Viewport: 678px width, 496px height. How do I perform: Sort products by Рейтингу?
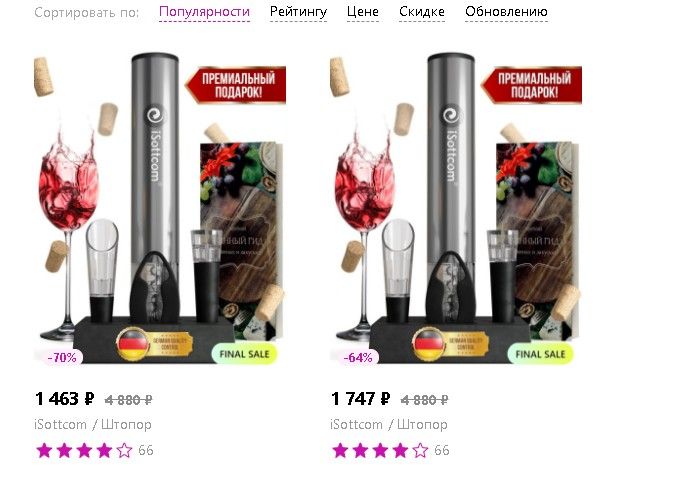tap(298, 12)
